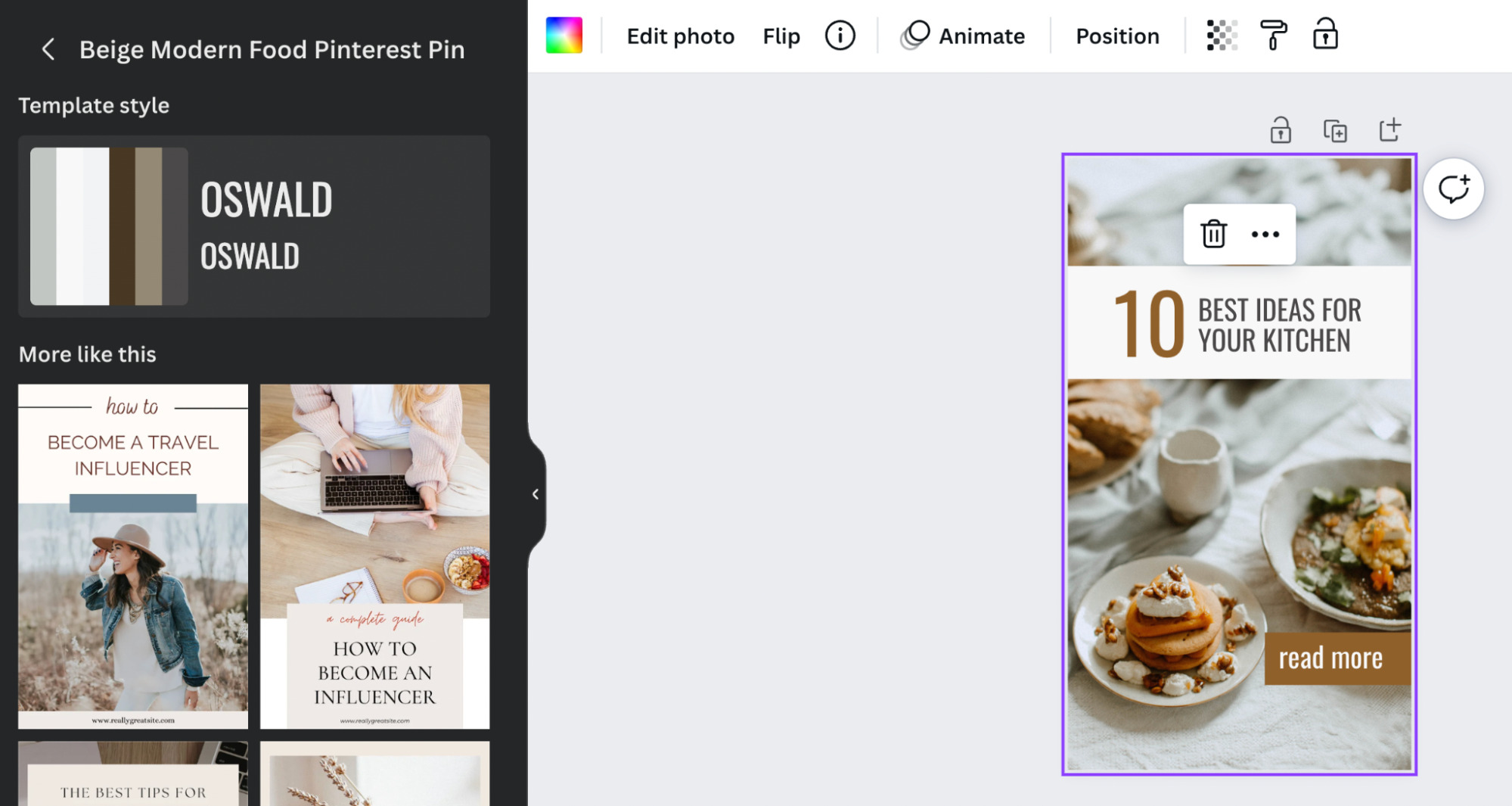Go back using the left arrow
The image size is (1512, 806).
tap(48, 49)
